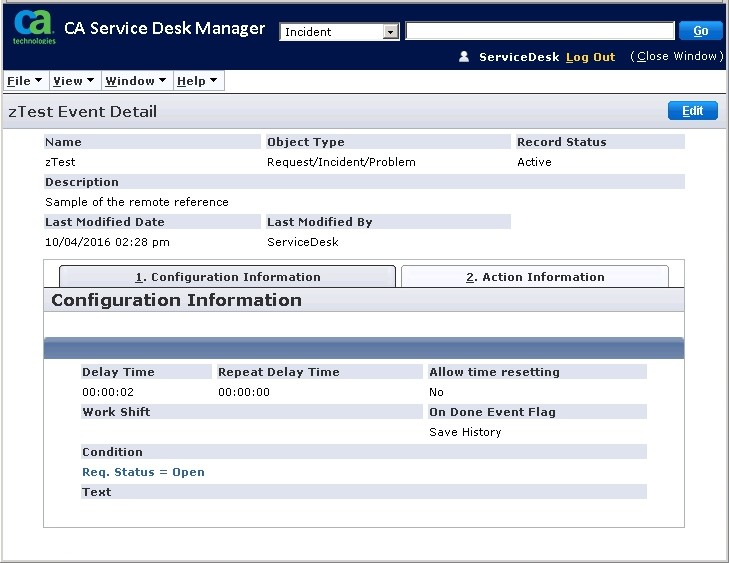Screen dimensions: 729x563
Task: Show the Help menu
Action: click(x=196, y=81)
